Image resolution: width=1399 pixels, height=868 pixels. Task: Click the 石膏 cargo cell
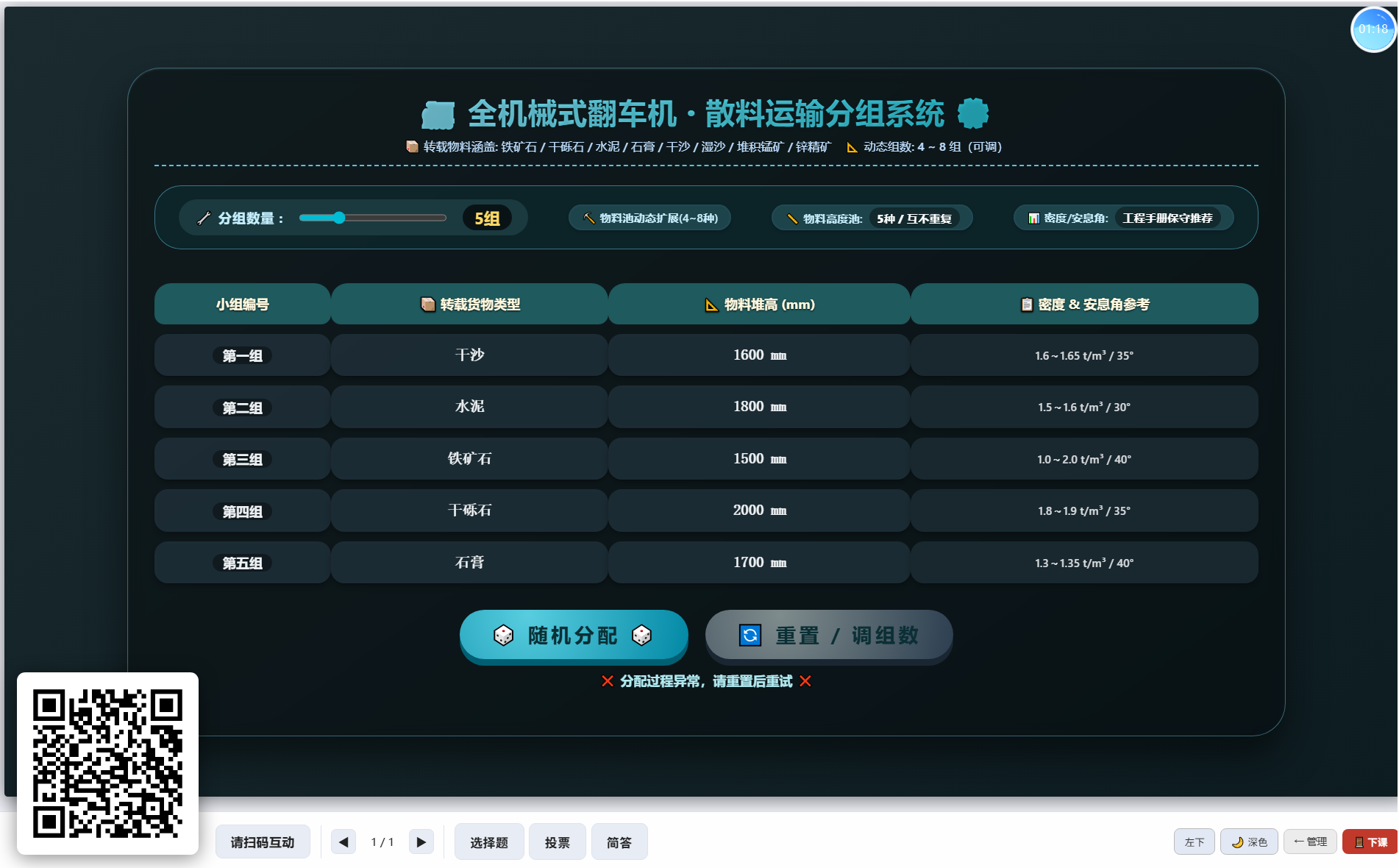click(469, 563)
